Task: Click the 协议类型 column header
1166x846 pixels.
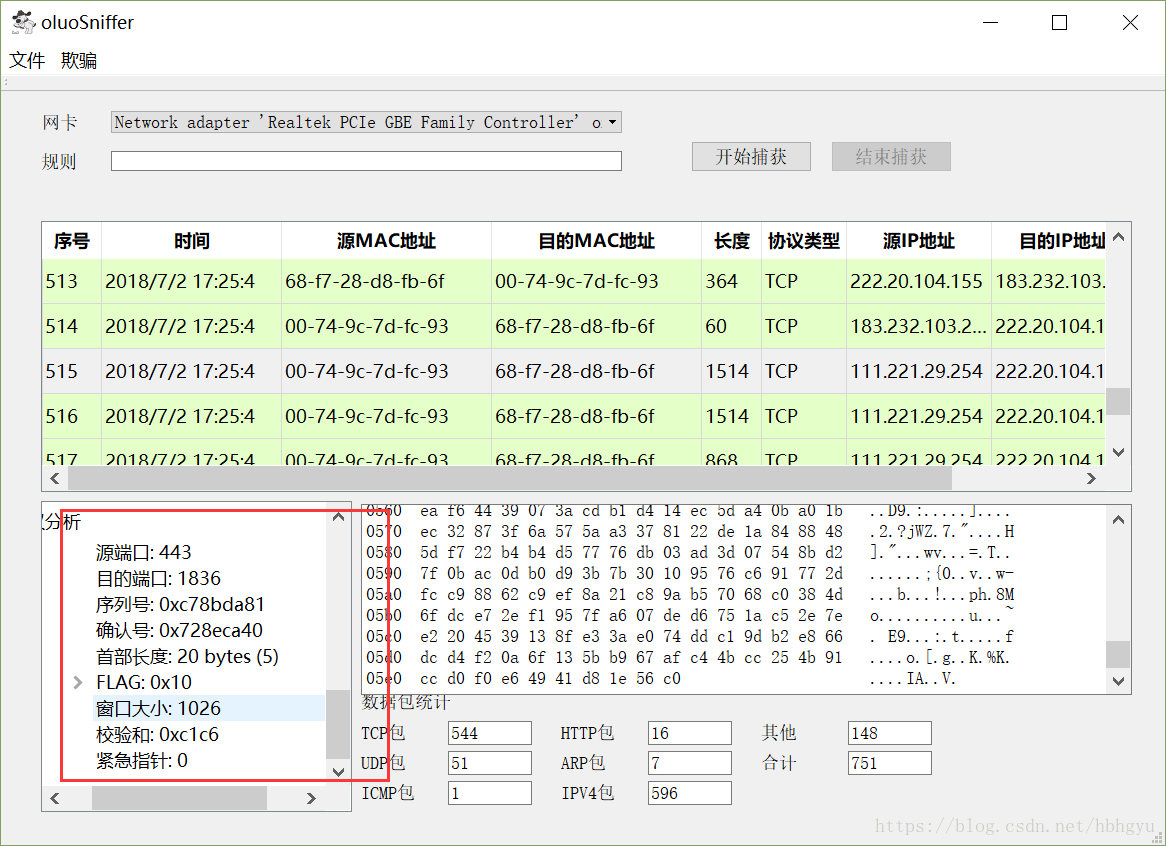Action: (804, 241)
